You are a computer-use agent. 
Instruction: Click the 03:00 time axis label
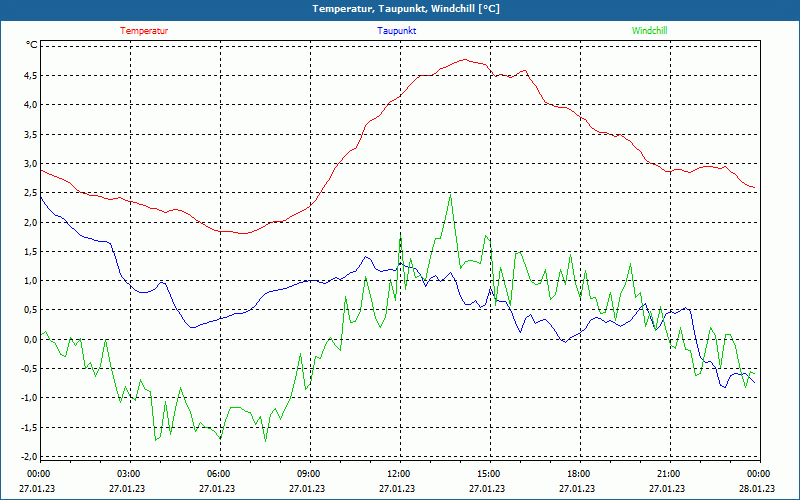click(128, 474)
